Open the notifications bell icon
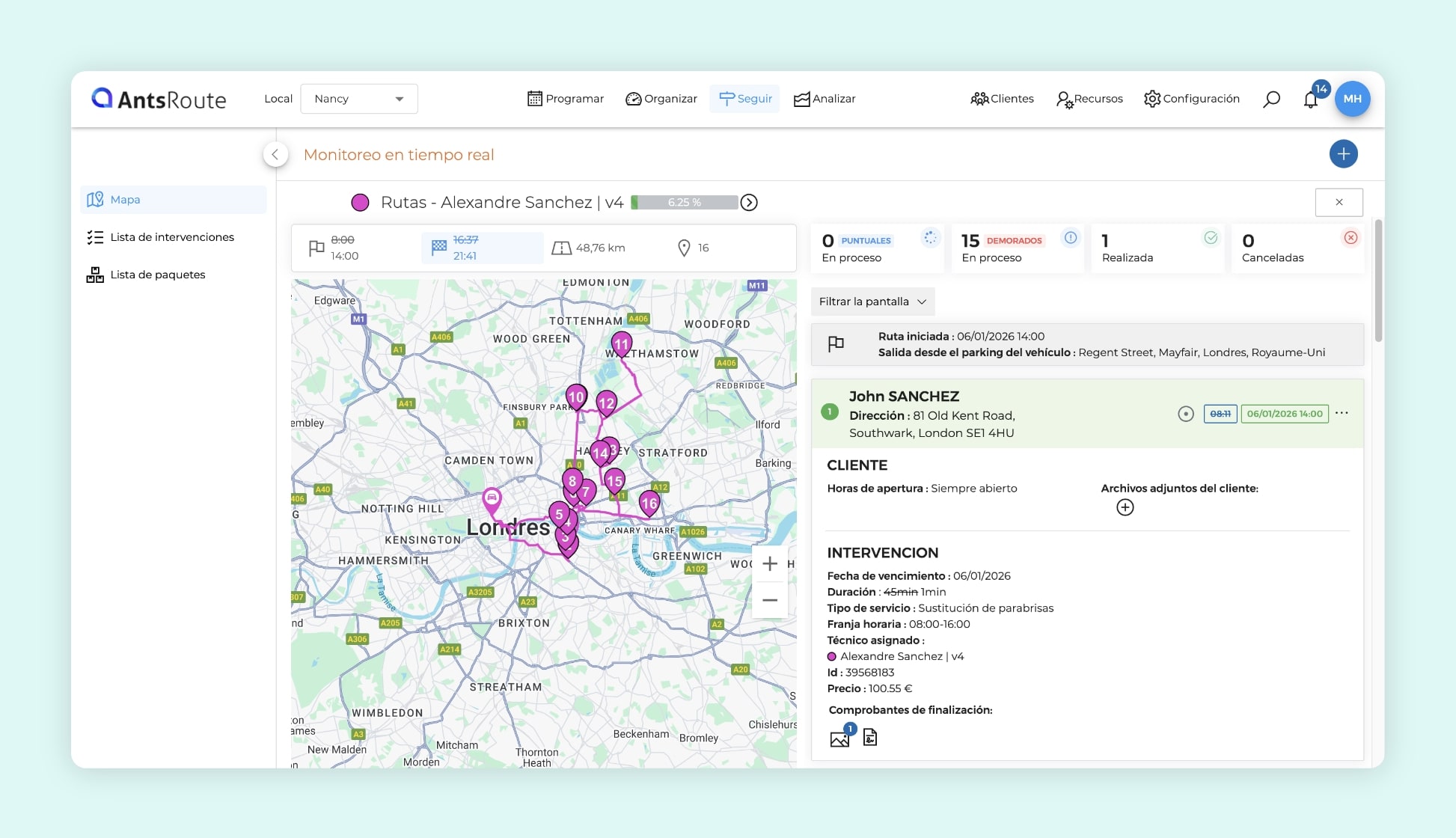 (x=1310, y=100)
